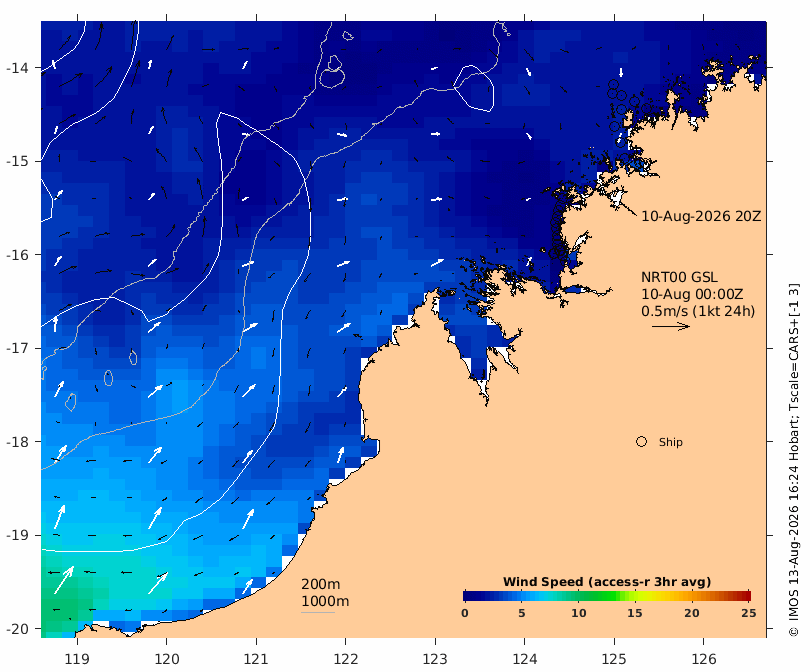Viewport: 810px width, 672px height.
Task: Click the IMOS copyright vertical text
Action: click(x=794, y=460)
